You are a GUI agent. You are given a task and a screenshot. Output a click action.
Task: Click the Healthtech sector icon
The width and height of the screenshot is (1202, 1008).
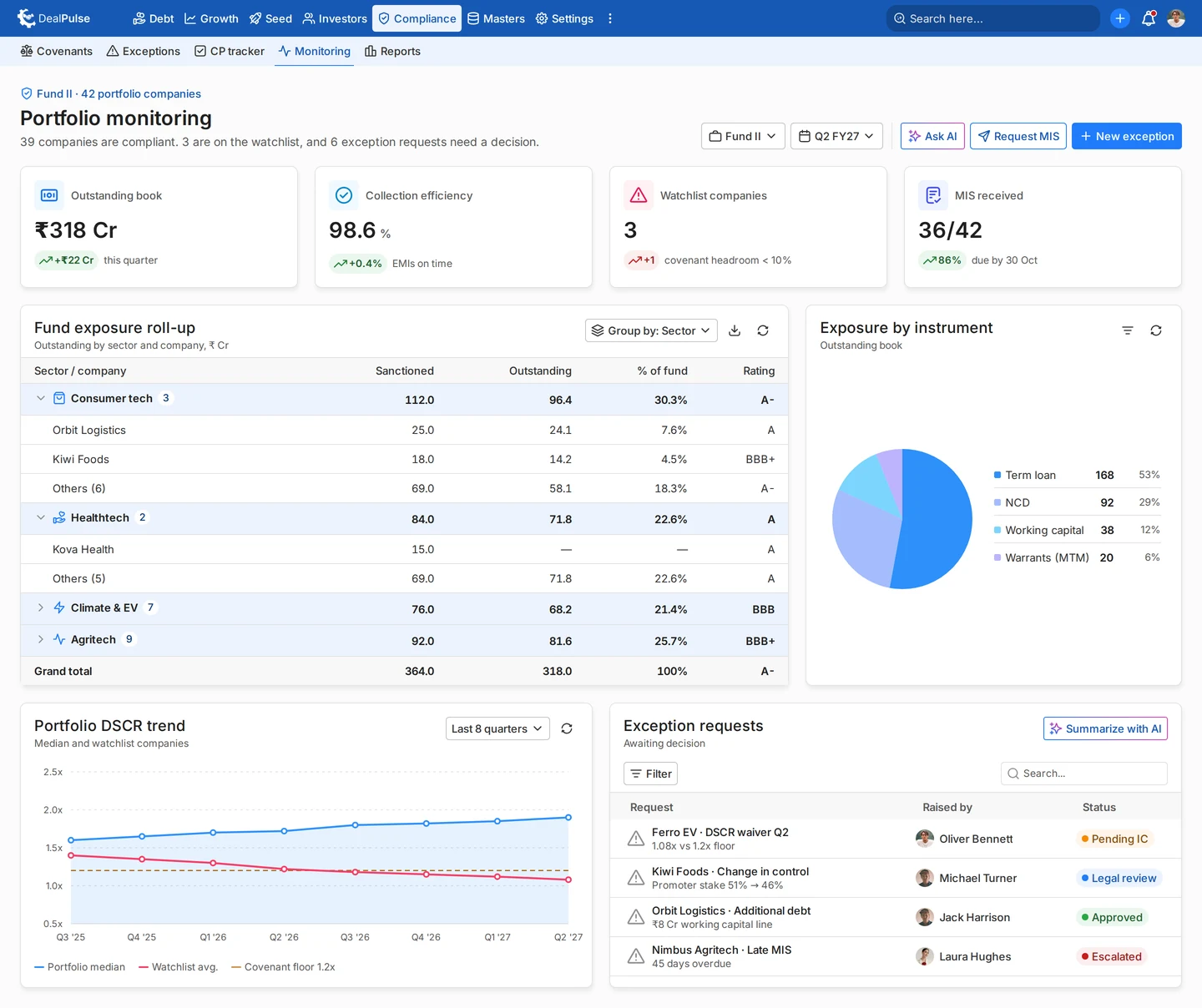[59, 517]
